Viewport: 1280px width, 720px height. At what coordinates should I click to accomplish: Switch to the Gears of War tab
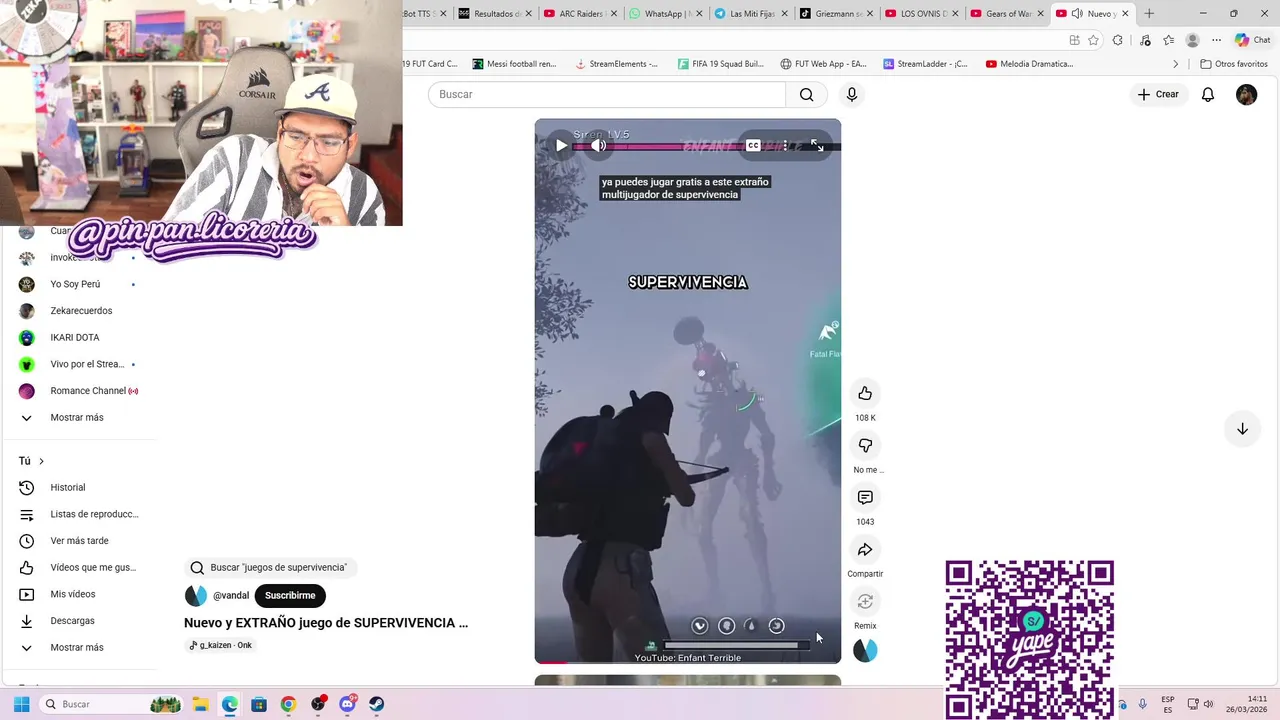click(1006, 13)
